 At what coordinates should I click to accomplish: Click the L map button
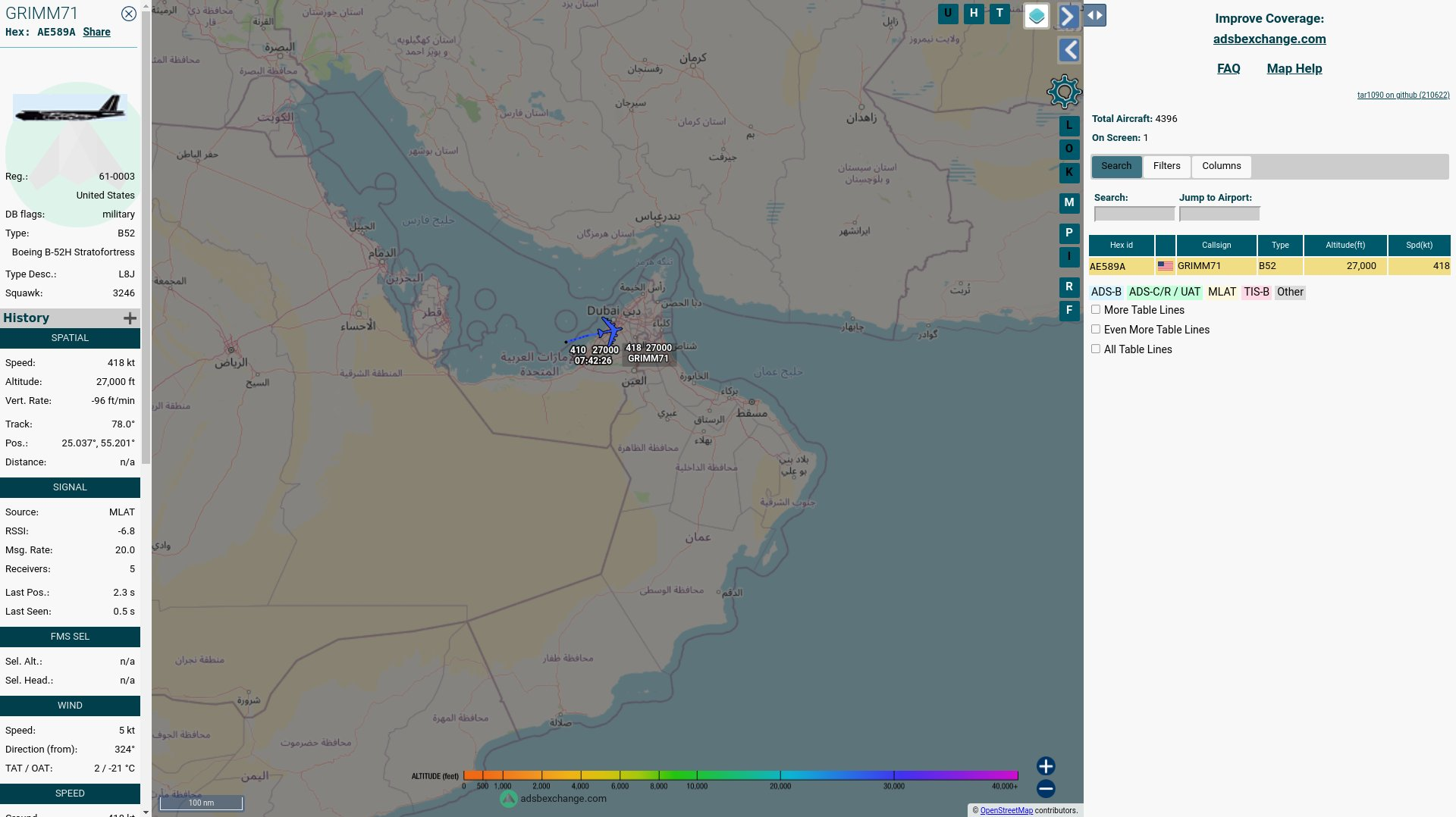(x=1069, y=126)
